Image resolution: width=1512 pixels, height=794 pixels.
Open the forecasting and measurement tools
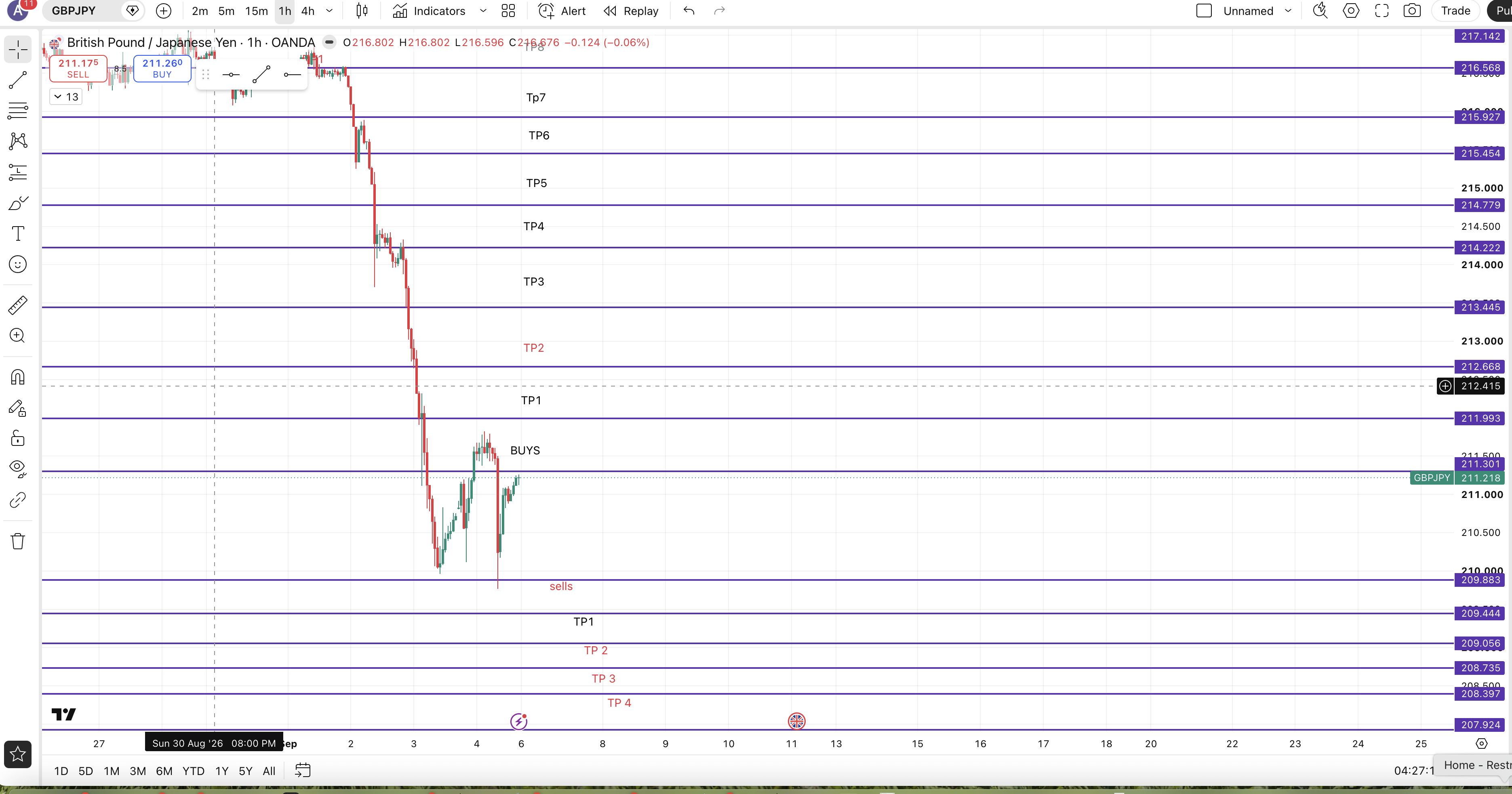[x=18, y=172]
